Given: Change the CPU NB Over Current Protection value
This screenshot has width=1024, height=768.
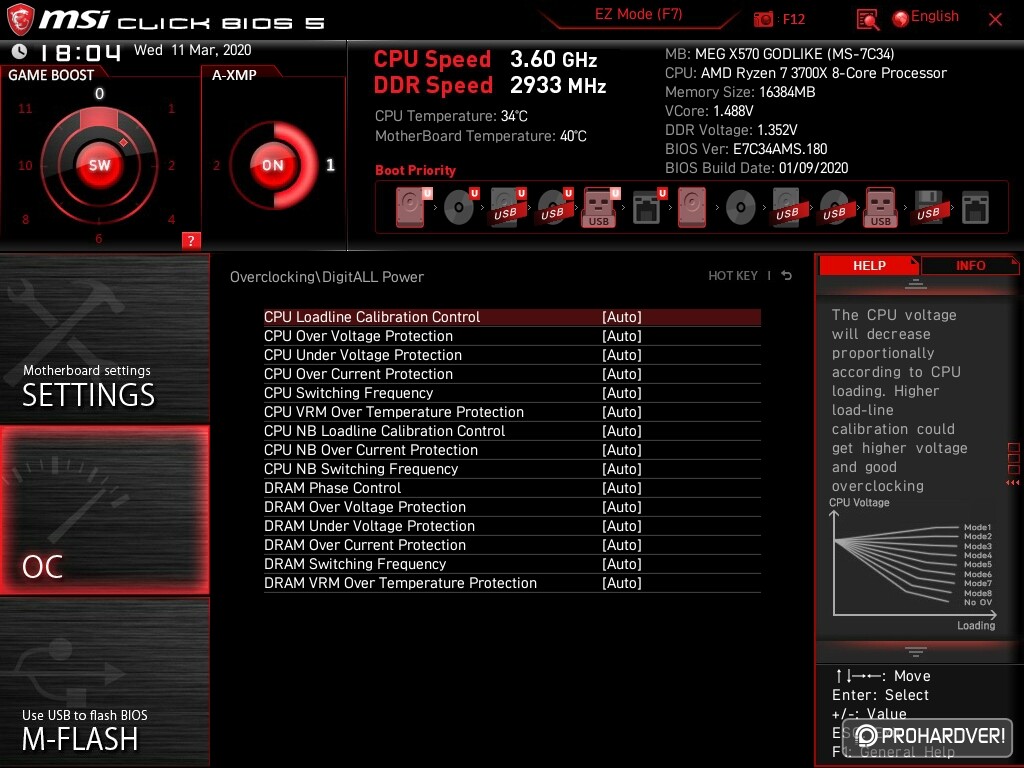Looking at the screenshot, I should pyautogui.click(x=622, y=449).
